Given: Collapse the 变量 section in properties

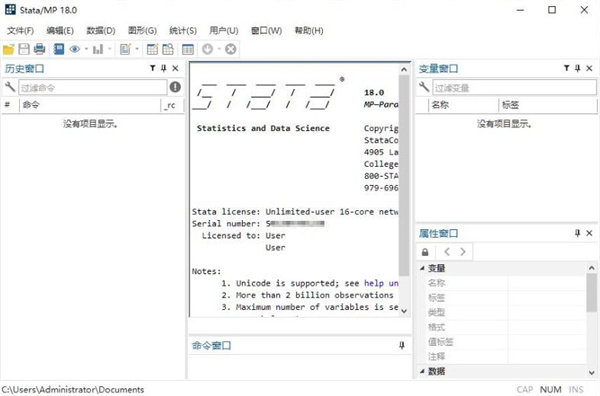Looking at the screenshot, I should pyautogui.click(x=422, y=268).
